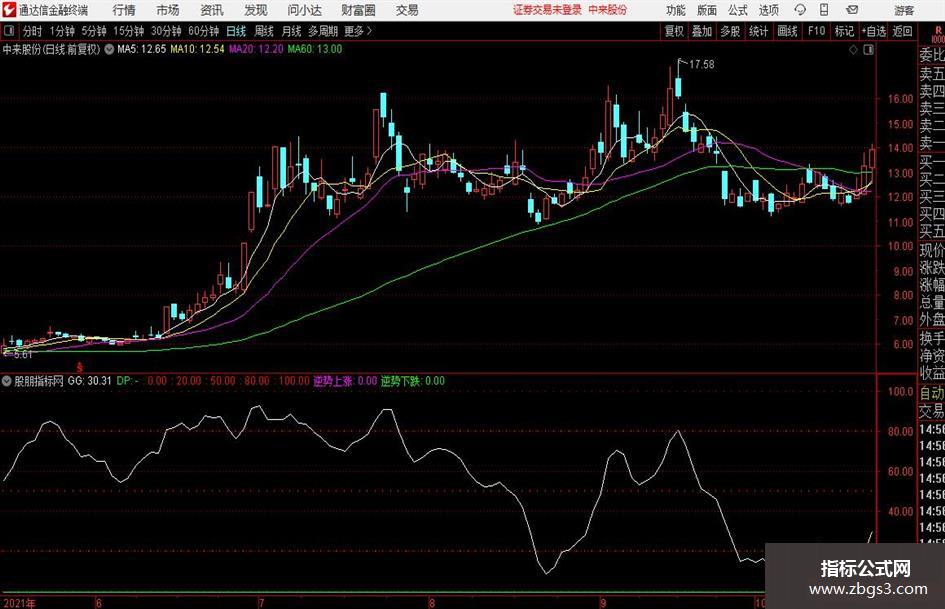The width and height of the screenshot is (945, 609).
Task: Expand the 更多 period options
Action: (x=358, y=31)
